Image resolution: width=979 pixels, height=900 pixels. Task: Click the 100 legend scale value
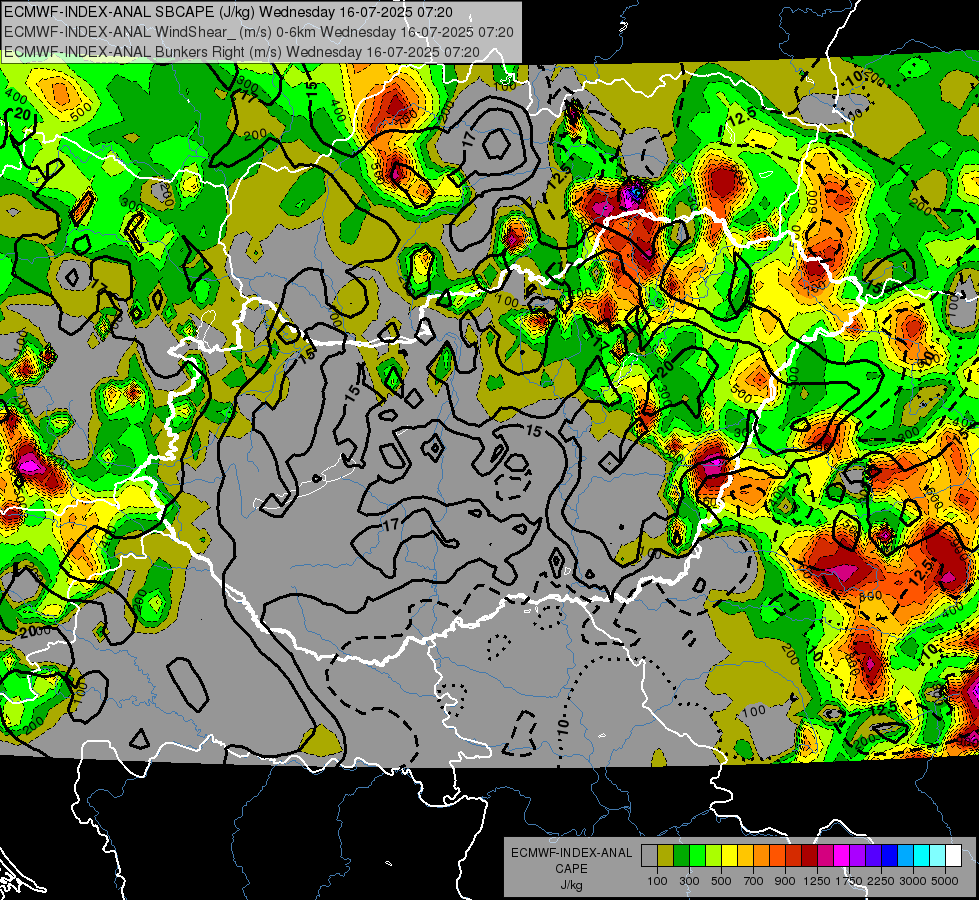657,881
